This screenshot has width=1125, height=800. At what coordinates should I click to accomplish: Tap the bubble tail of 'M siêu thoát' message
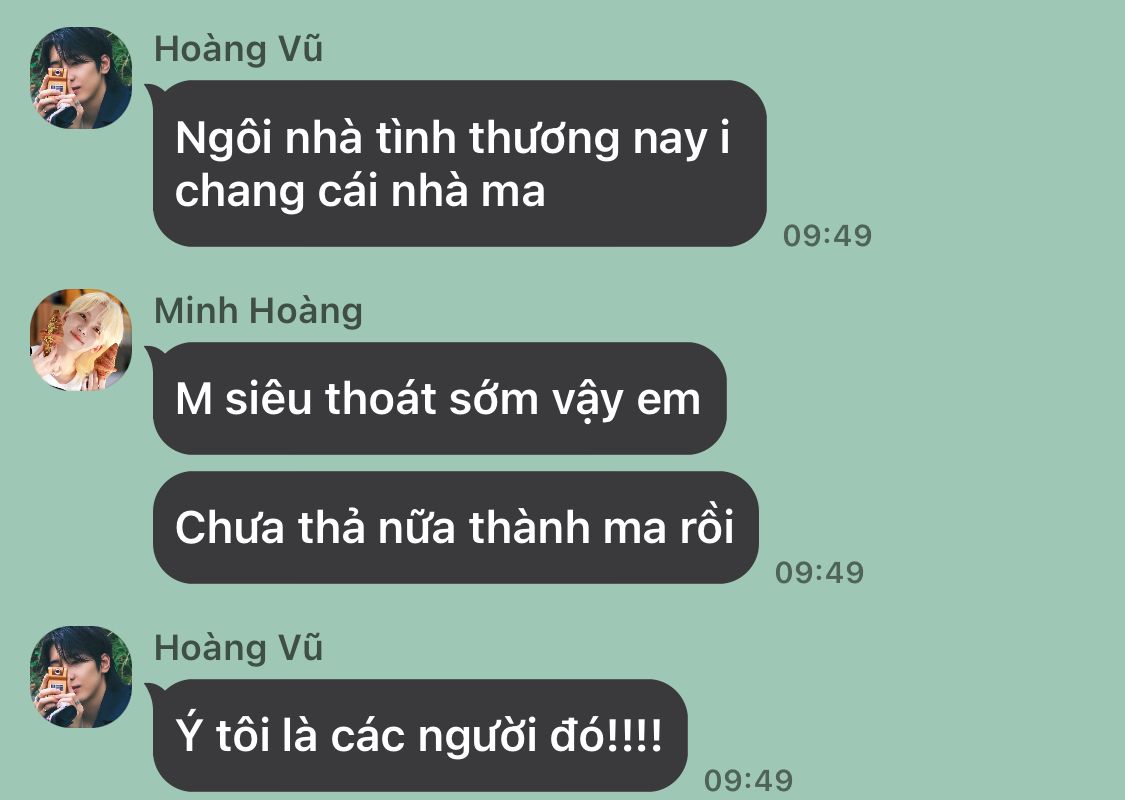(x=152, y=354)
